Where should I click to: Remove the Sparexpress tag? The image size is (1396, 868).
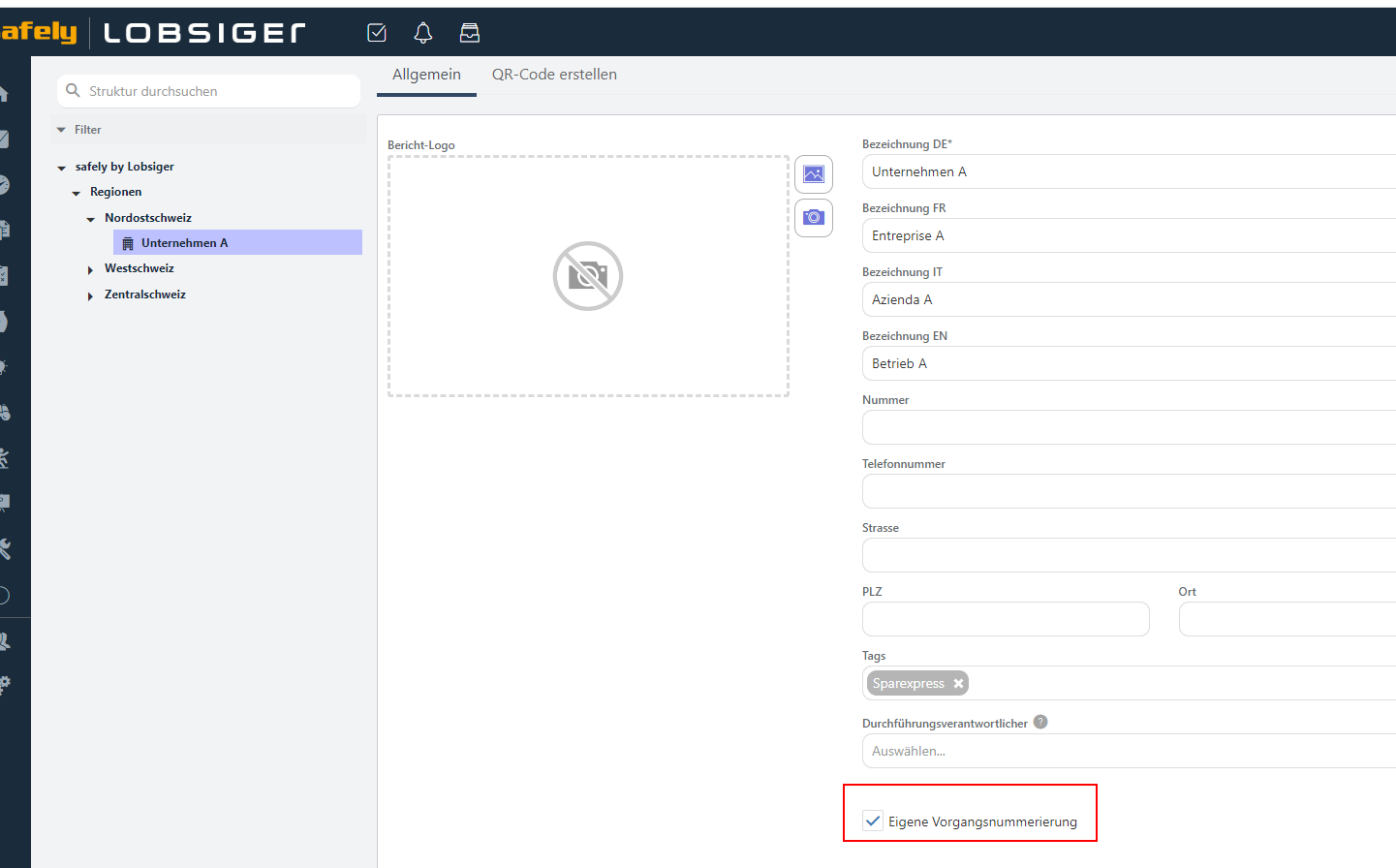(958, 683)
